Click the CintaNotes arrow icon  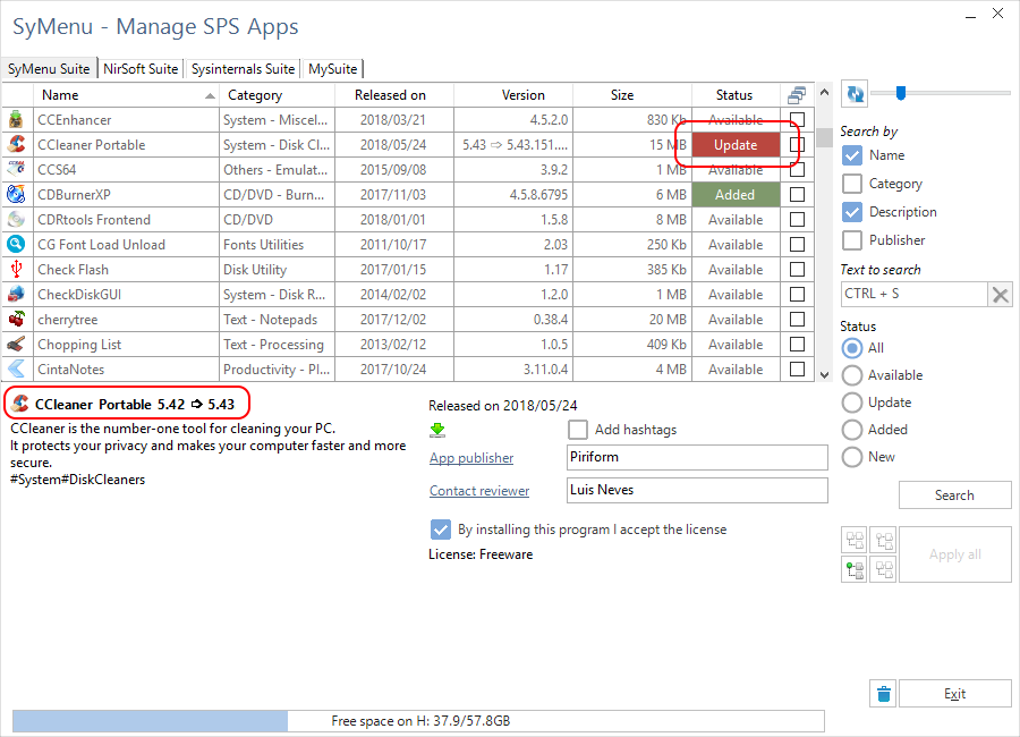pos(16,369)
